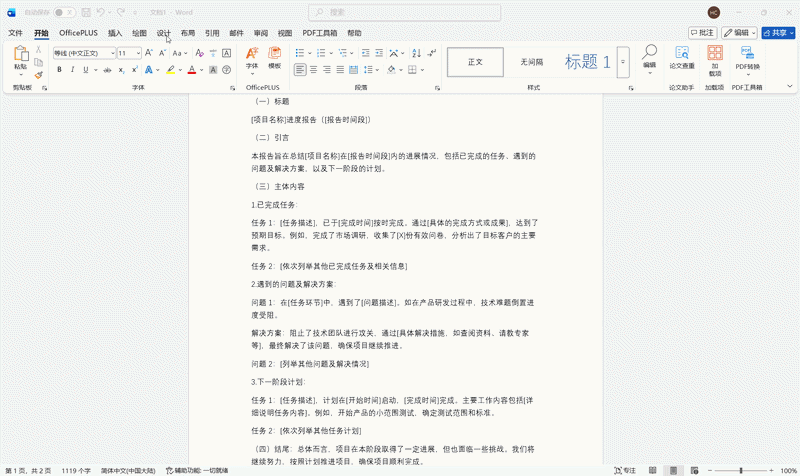Increase font size with the larger A icon

tap(148, 53)
